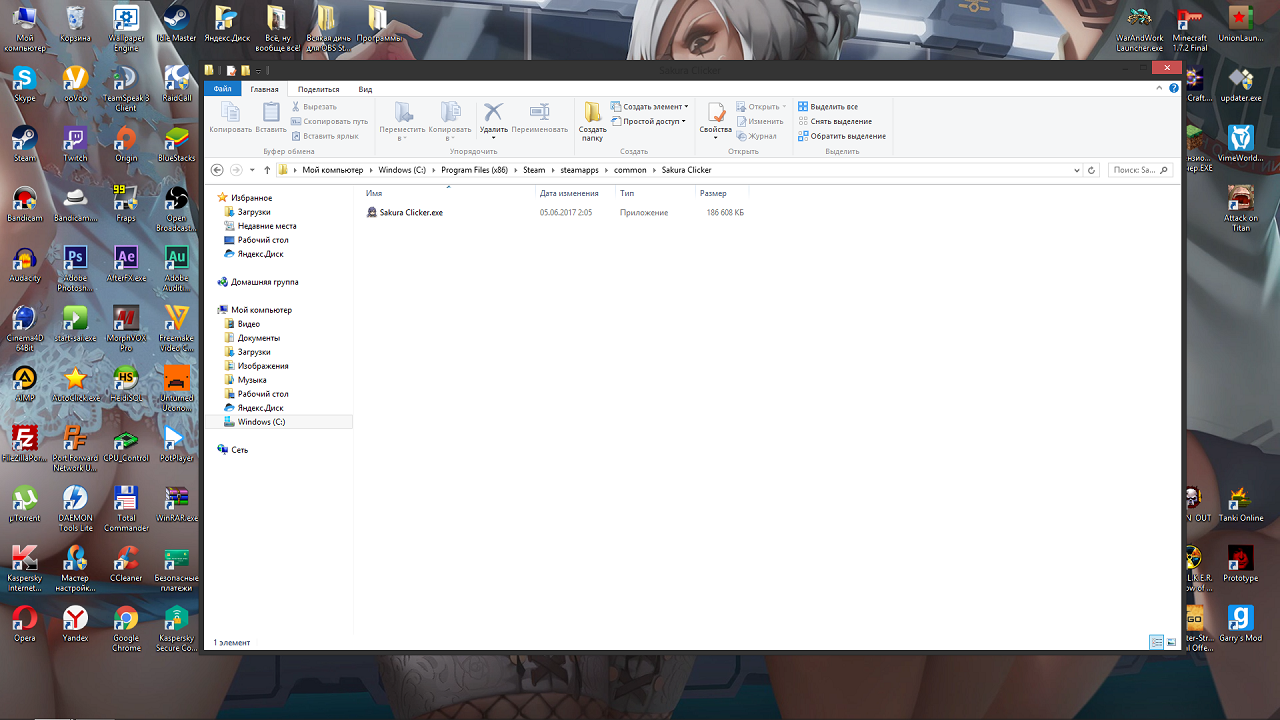Switch to the Главная ribbon tab
The width and height of the screenshot is (1280, 720).
(x=264, y=89)
